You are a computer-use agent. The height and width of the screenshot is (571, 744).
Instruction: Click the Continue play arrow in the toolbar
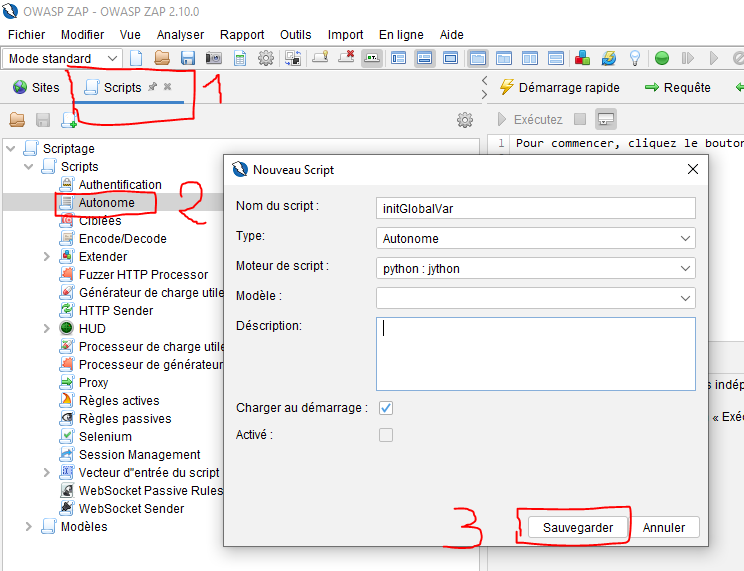coord(714,58)
